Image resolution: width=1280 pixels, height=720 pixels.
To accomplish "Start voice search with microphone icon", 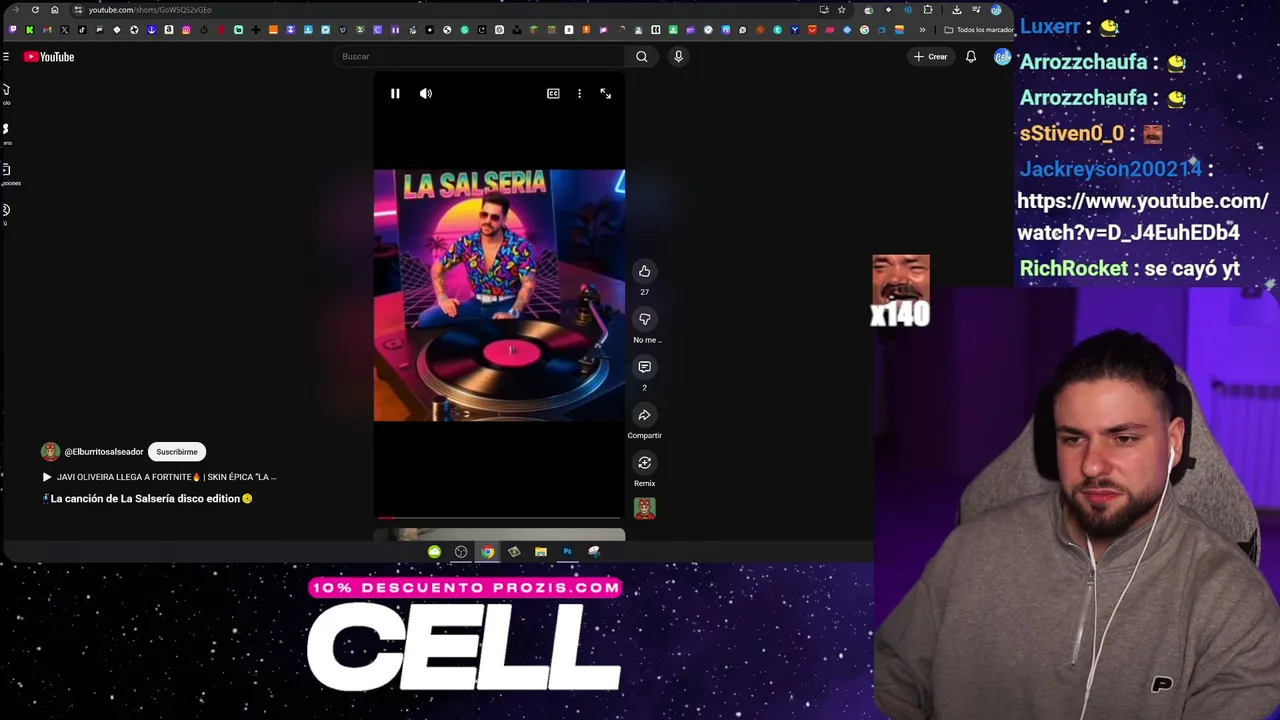I will coord(678,57).
